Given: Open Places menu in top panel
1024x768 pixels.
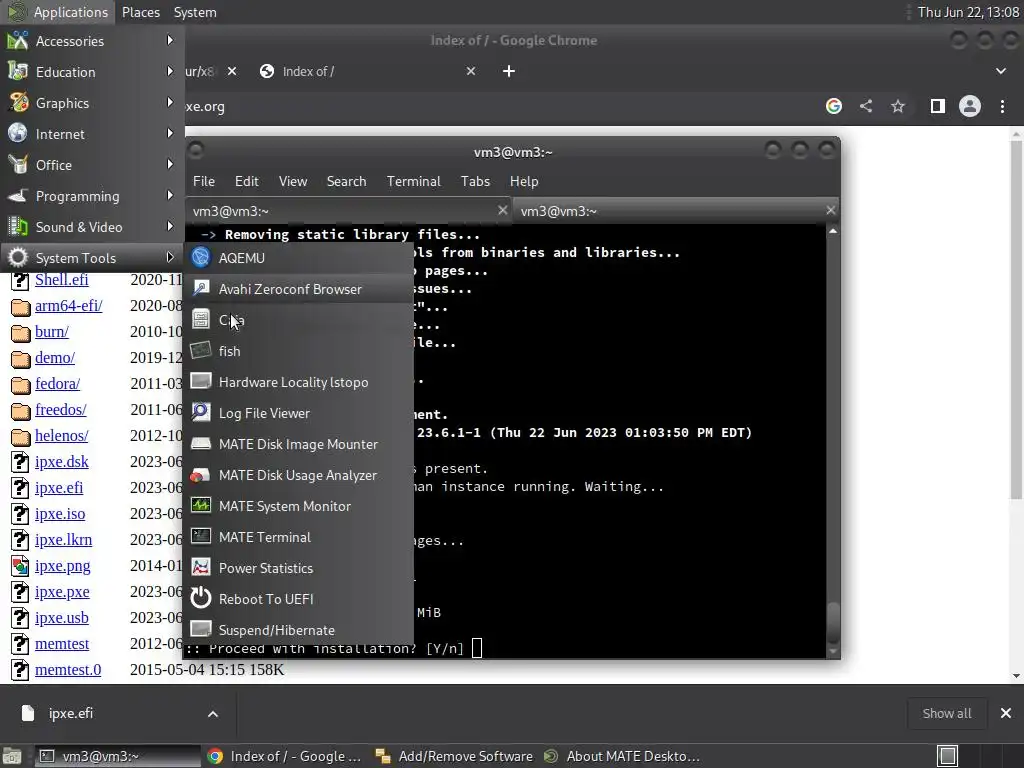Looking at the screenshot, I should [140, 12].
